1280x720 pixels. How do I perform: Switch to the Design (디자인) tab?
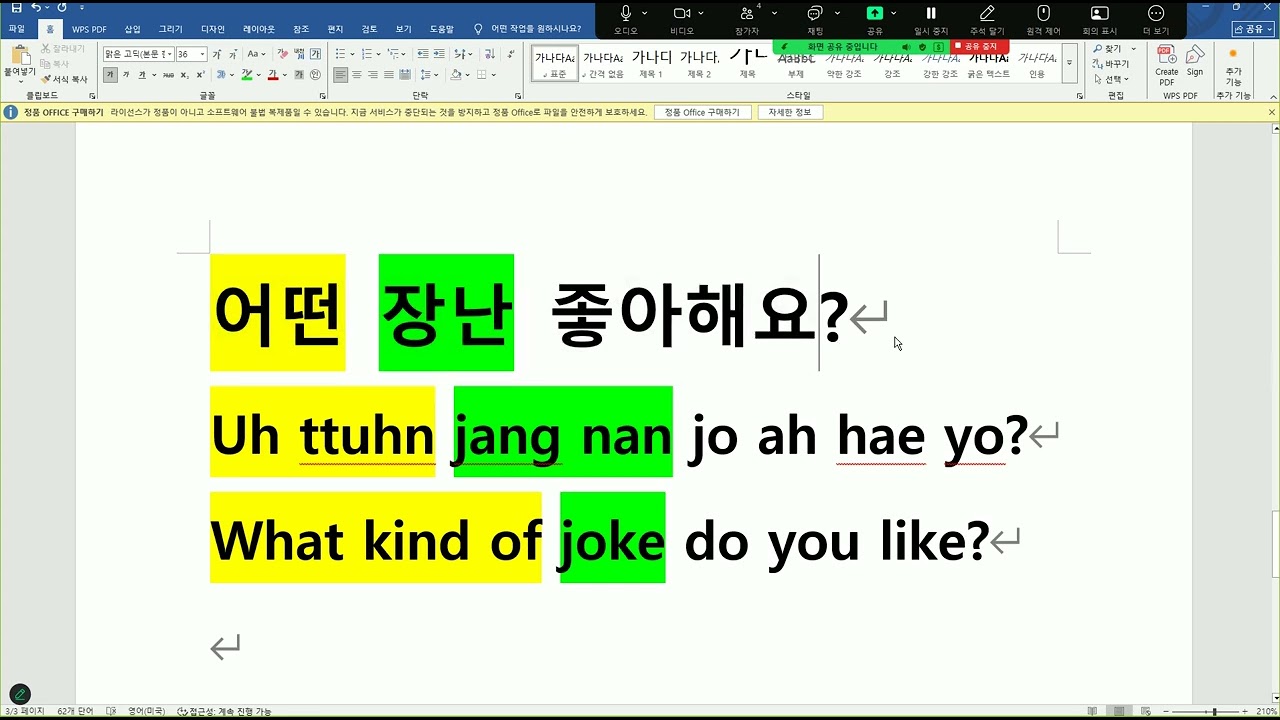[x=212, y=29]
